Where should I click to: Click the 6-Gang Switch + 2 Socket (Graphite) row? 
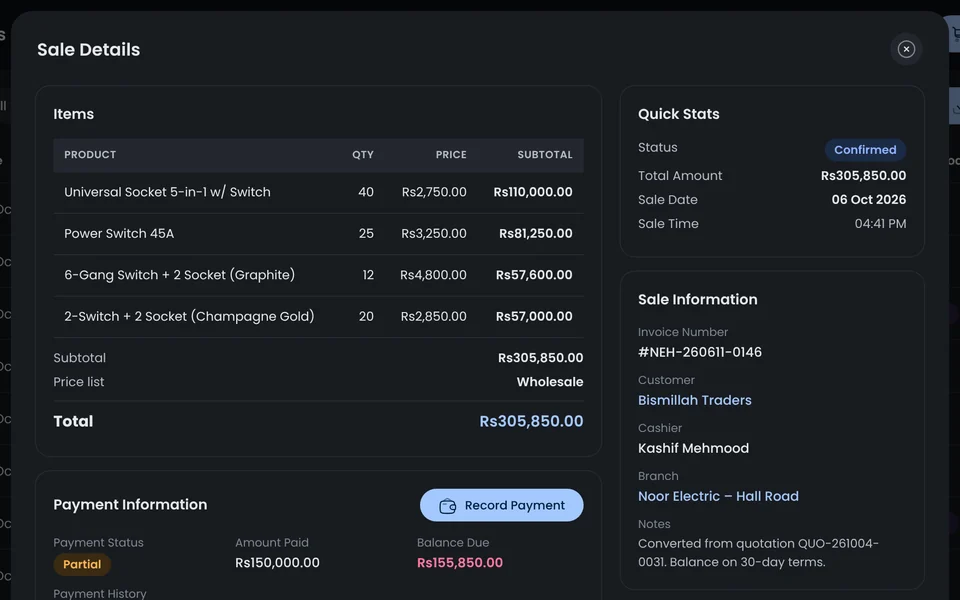[x=318, y=276]
